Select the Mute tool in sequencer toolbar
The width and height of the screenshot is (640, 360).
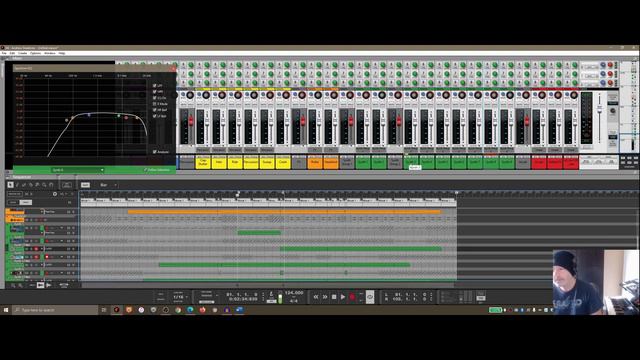tap(37, 185)
